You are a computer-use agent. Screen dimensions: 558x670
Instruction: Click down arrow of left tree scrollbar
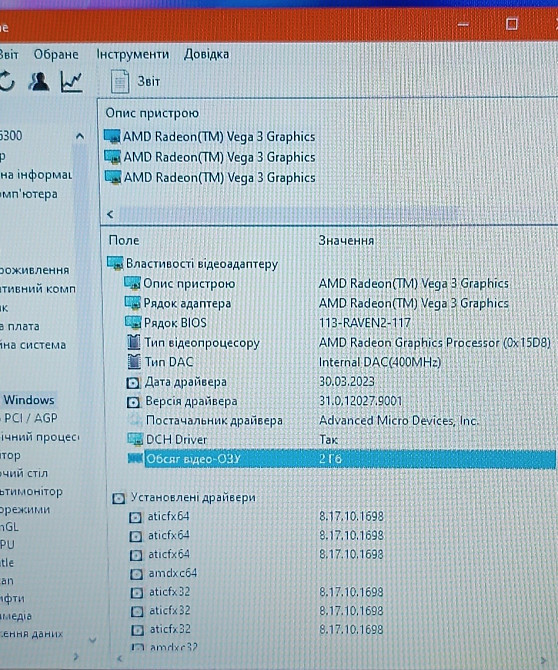point(92,640)
